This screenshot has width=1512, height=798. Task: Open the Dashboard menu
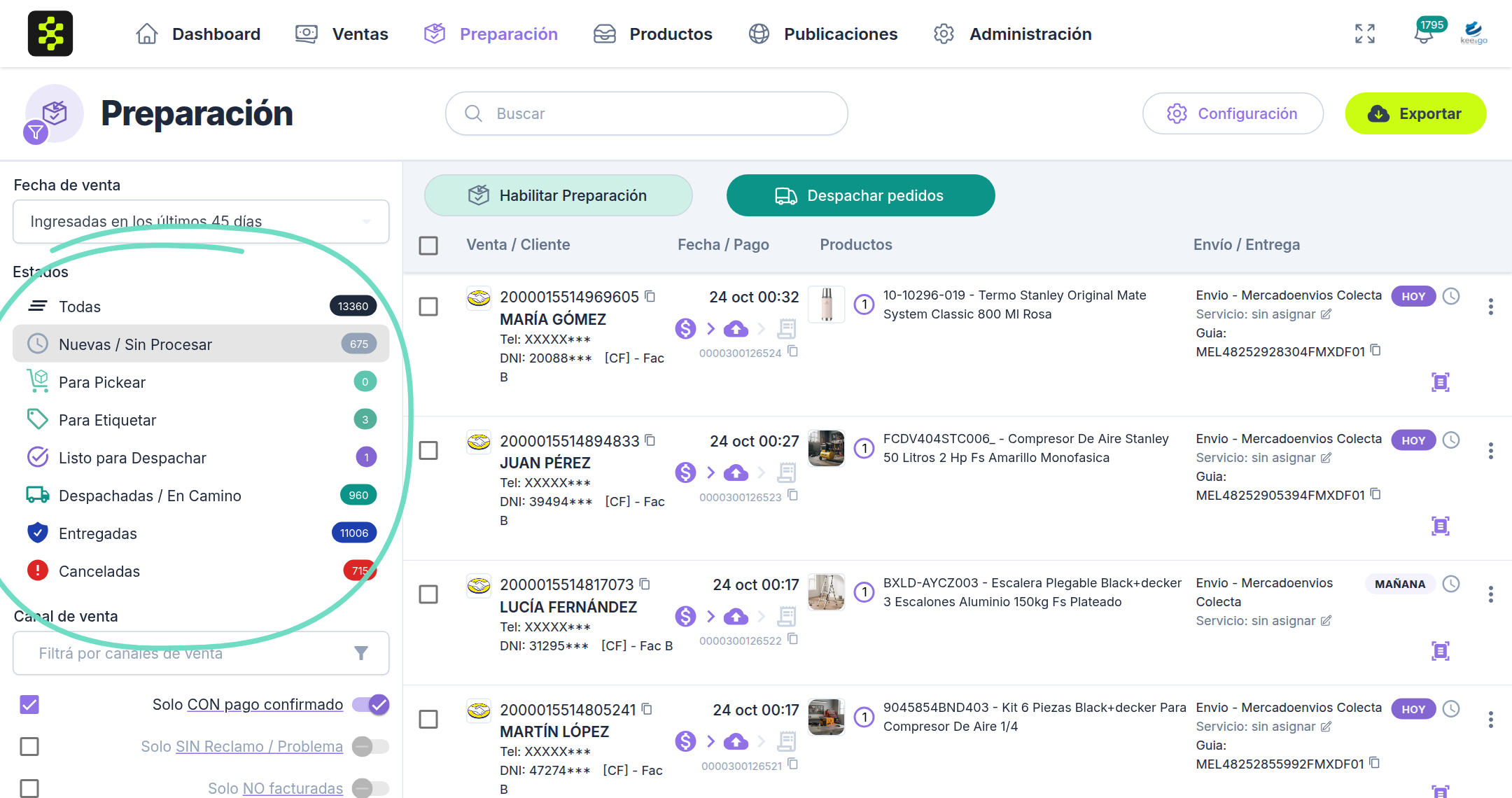197,34
